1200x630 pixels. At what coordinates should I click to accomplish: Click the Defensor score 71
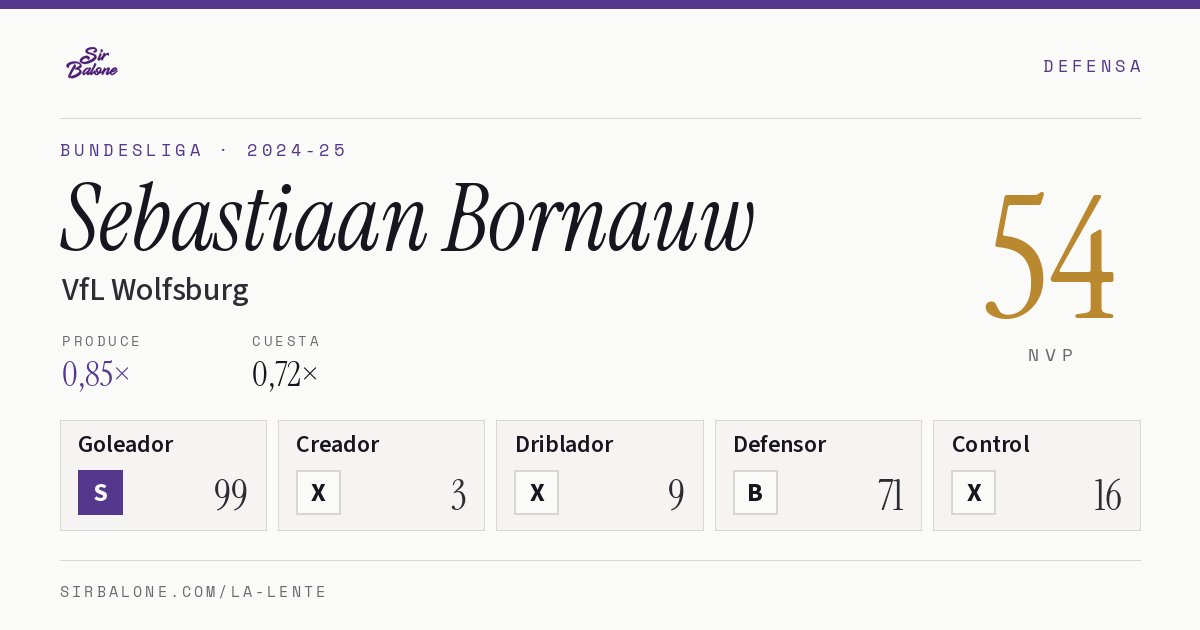click(x=890, y=495)
